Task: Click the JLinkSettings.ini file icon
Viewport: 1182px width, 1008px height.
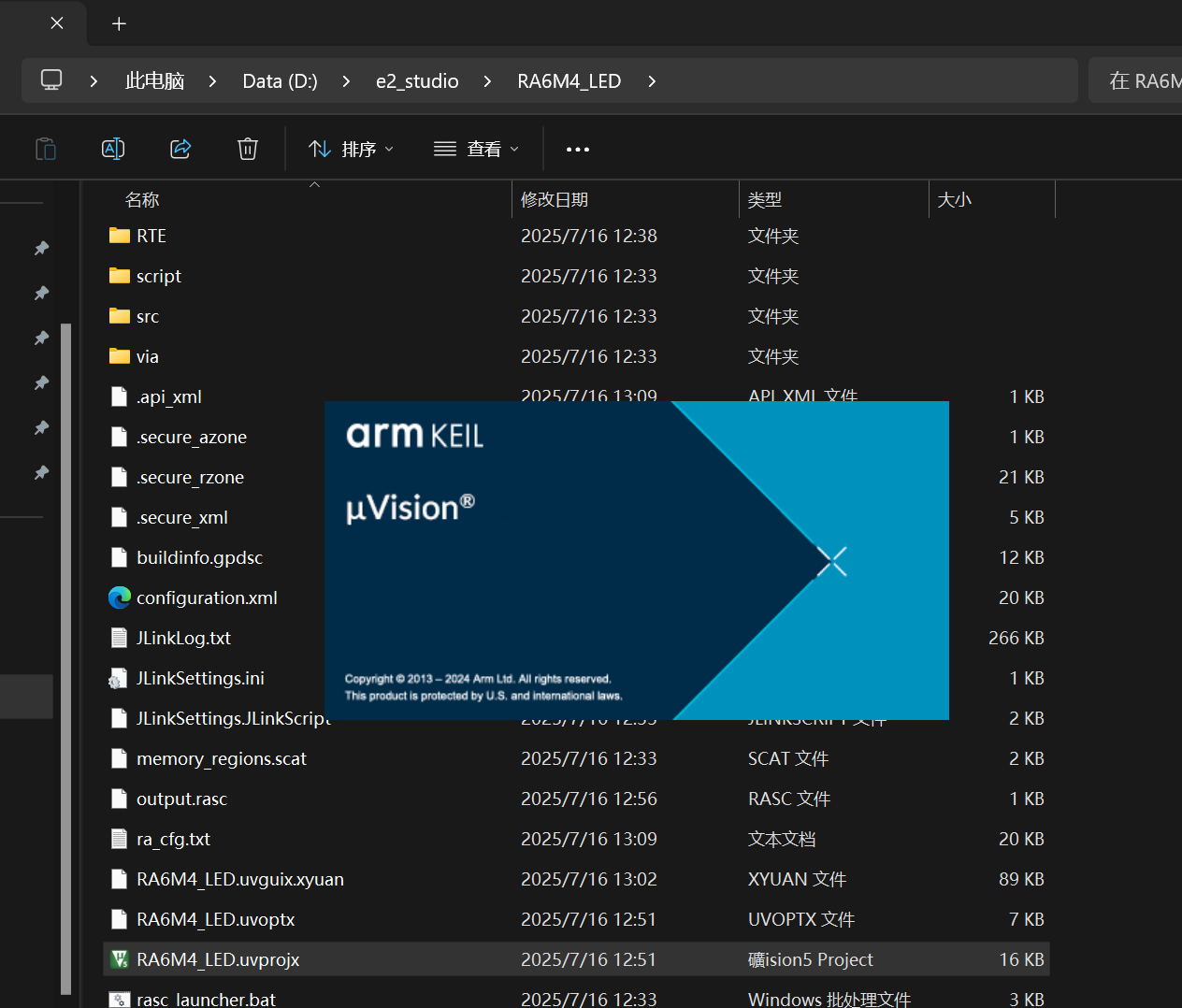Action: pos(119,678)
